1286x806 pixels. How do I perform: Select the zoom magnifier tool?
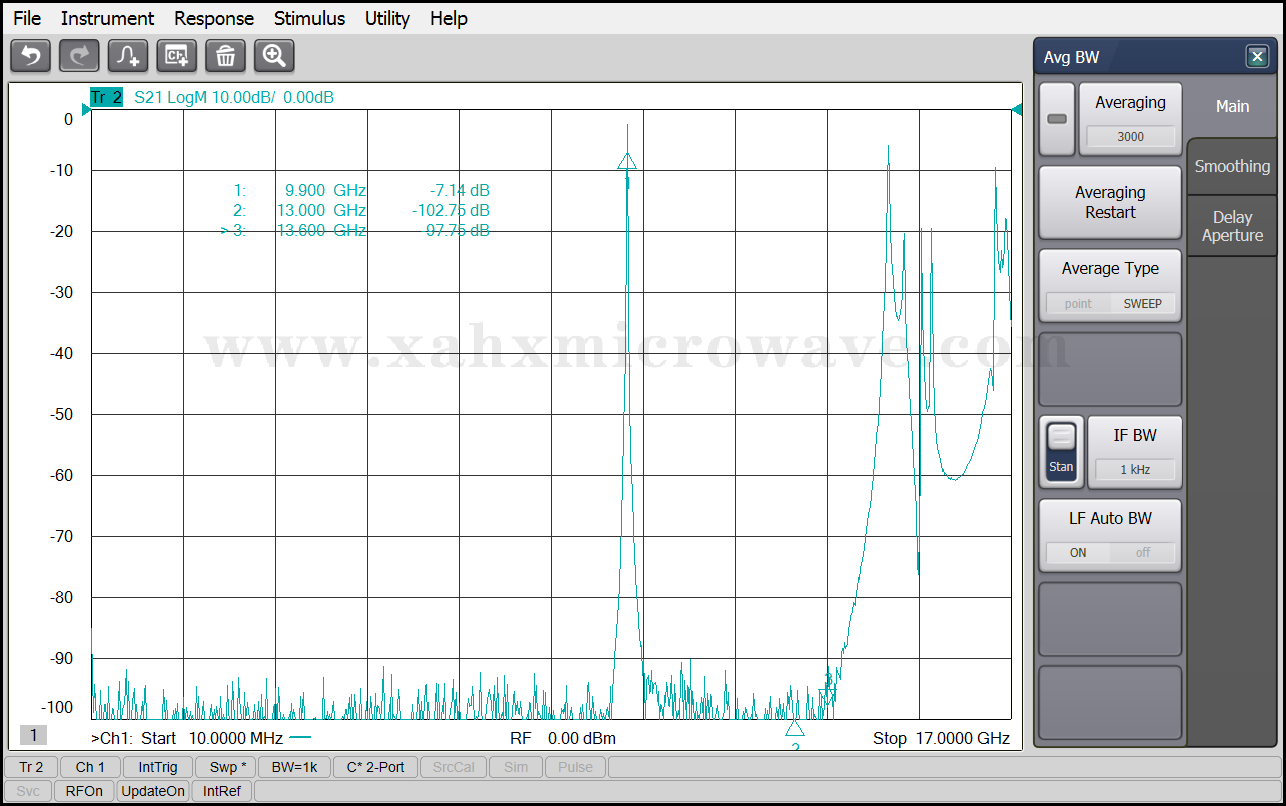tap(274, 56)
